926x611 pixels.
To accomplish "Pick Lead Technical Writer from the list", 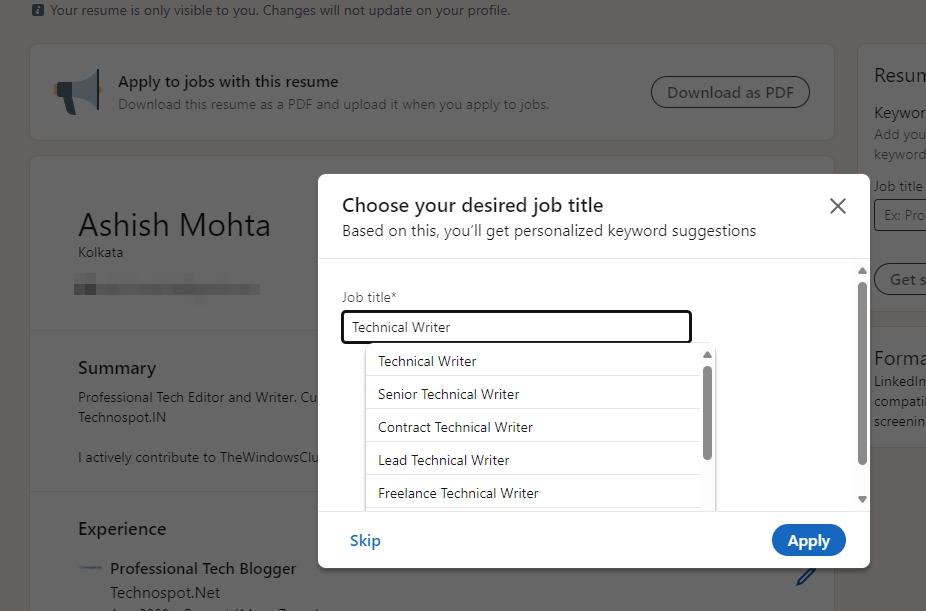I will click(x=443, y=460).
